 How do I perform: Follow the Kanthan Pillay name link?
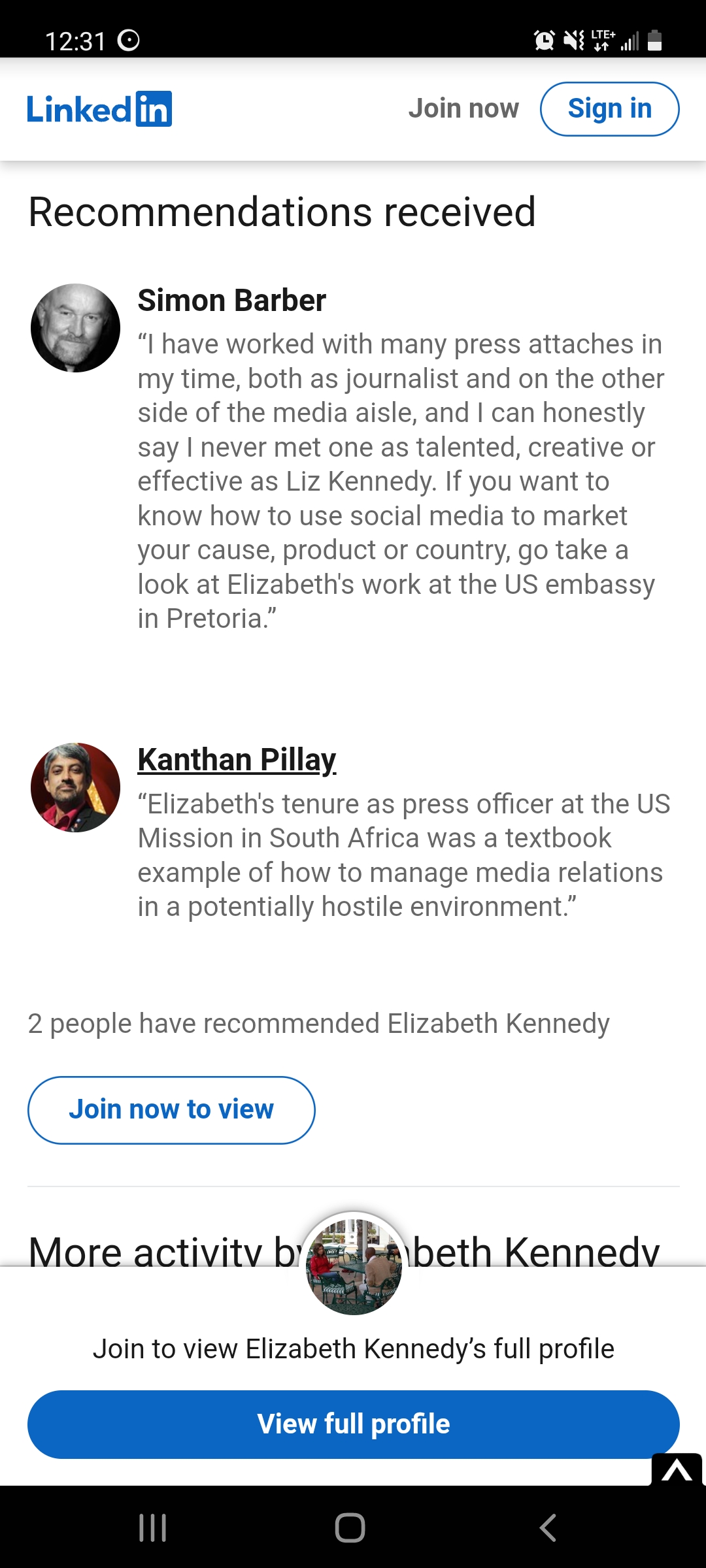click(237, 760)
